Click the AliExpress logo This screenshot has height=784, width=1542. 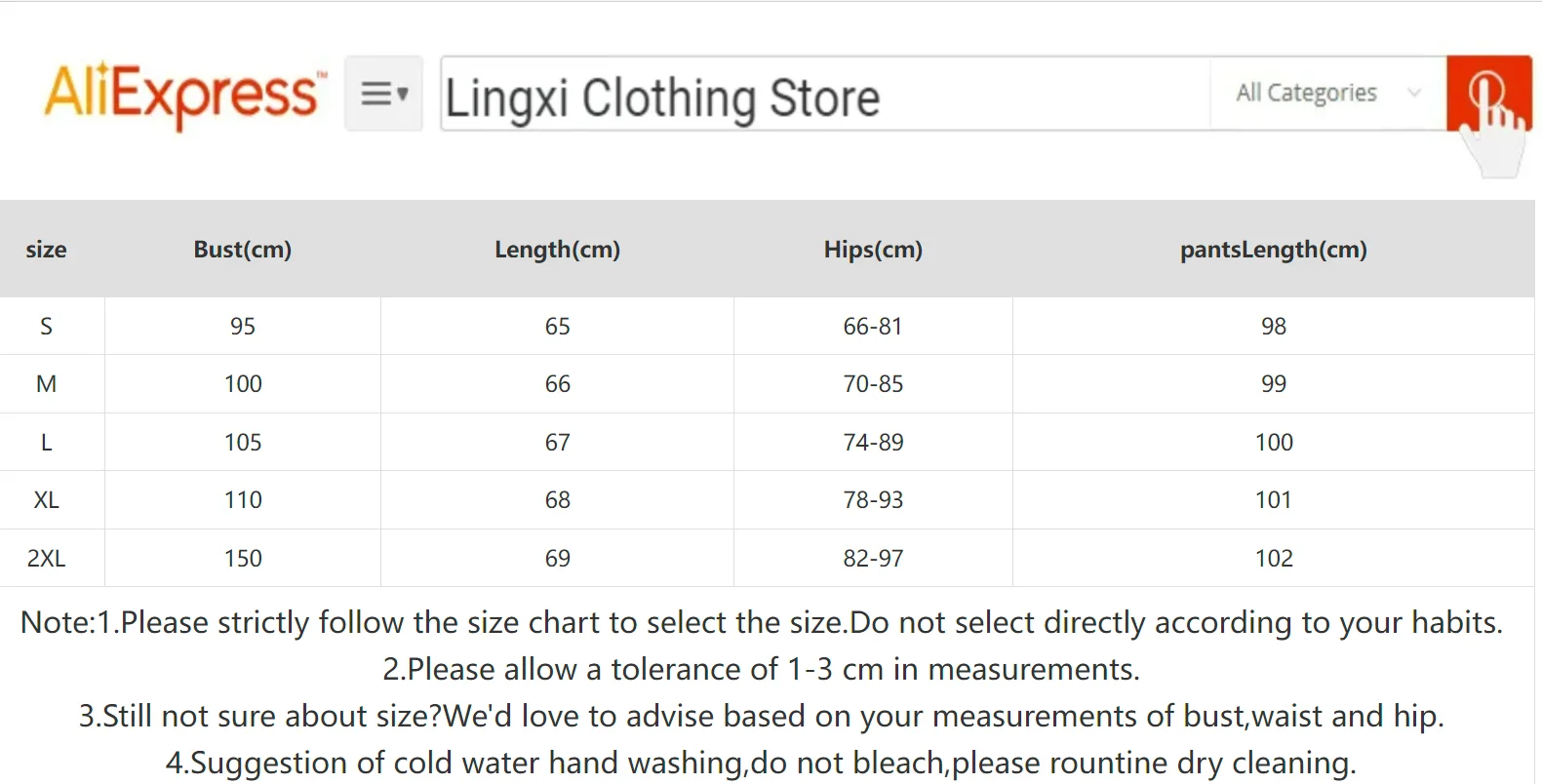pyautogui.click(x=182, y=95)
